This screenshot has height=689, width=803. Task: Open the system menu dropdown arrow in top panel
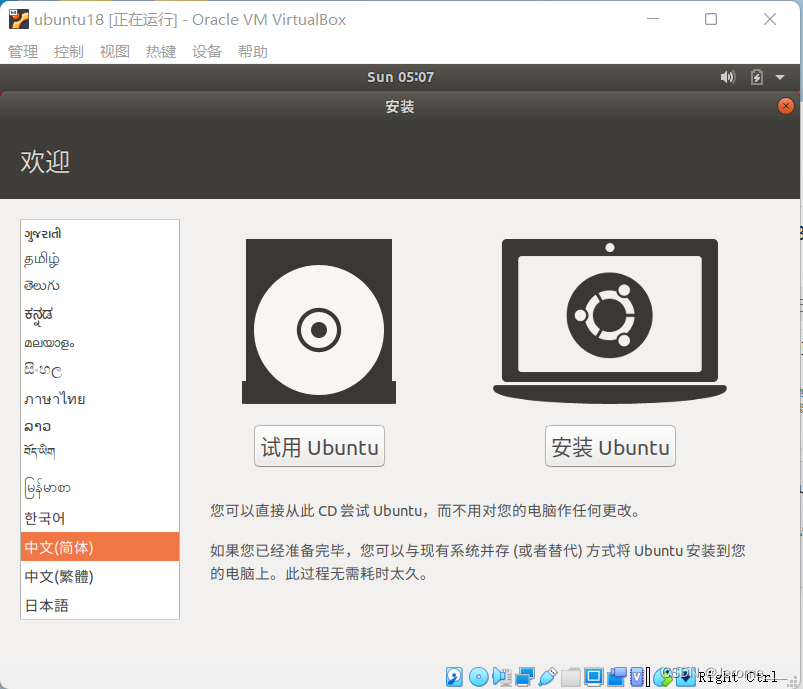[x=780, y=76]
